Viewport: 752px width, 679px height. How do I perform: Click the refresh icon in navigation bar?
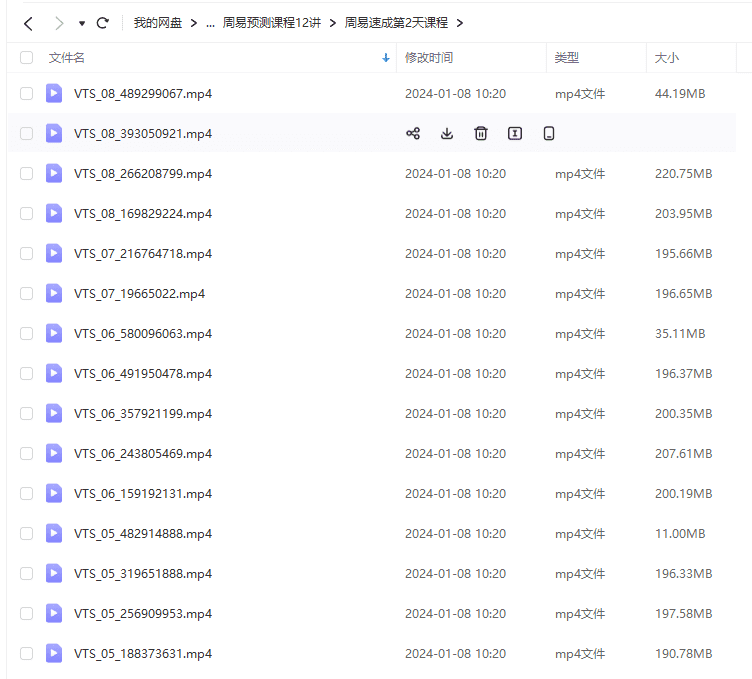tap(102, 22)
